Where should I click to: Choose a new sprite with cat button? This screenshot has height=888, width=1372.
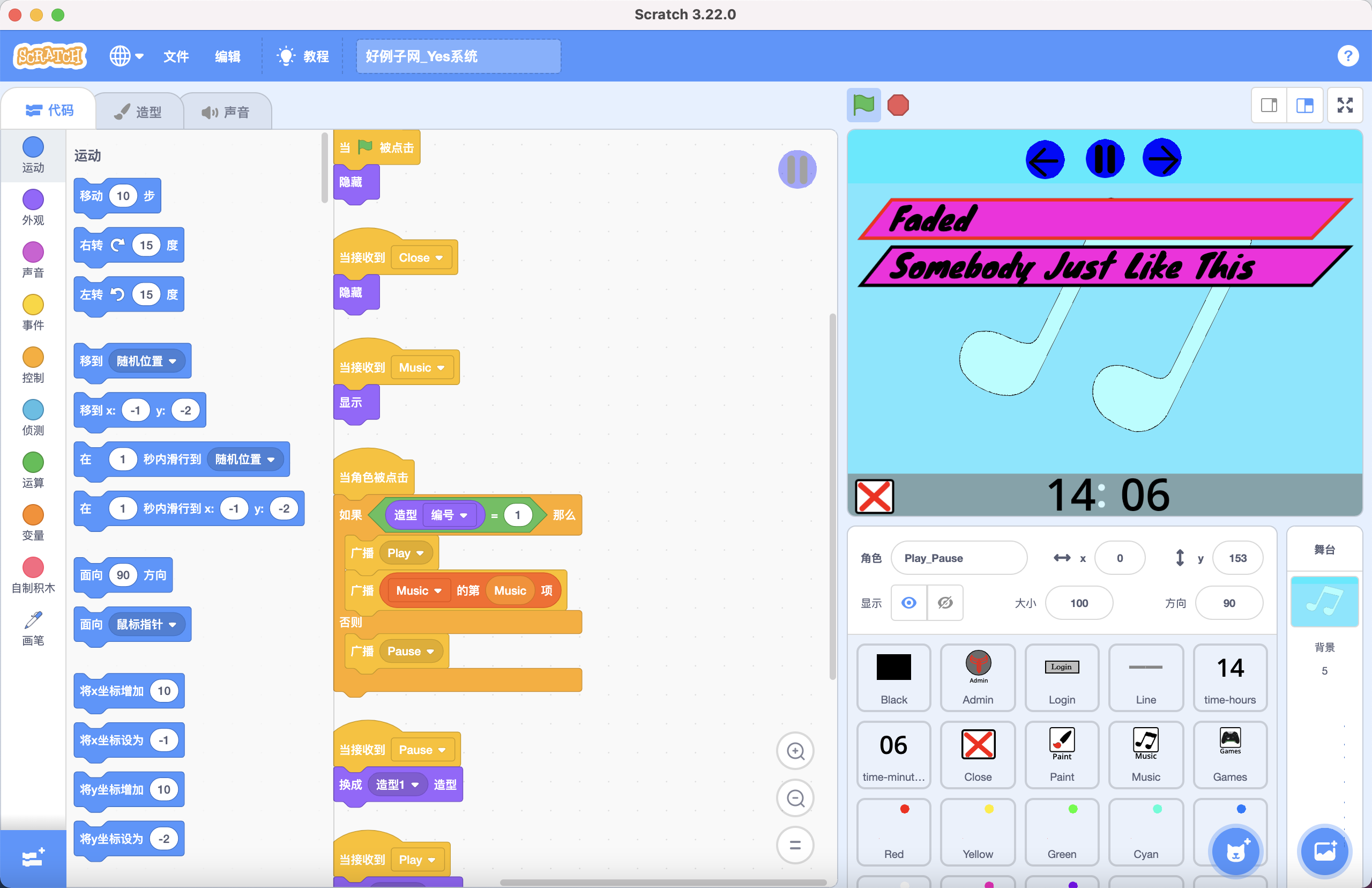pos(1235,851)
